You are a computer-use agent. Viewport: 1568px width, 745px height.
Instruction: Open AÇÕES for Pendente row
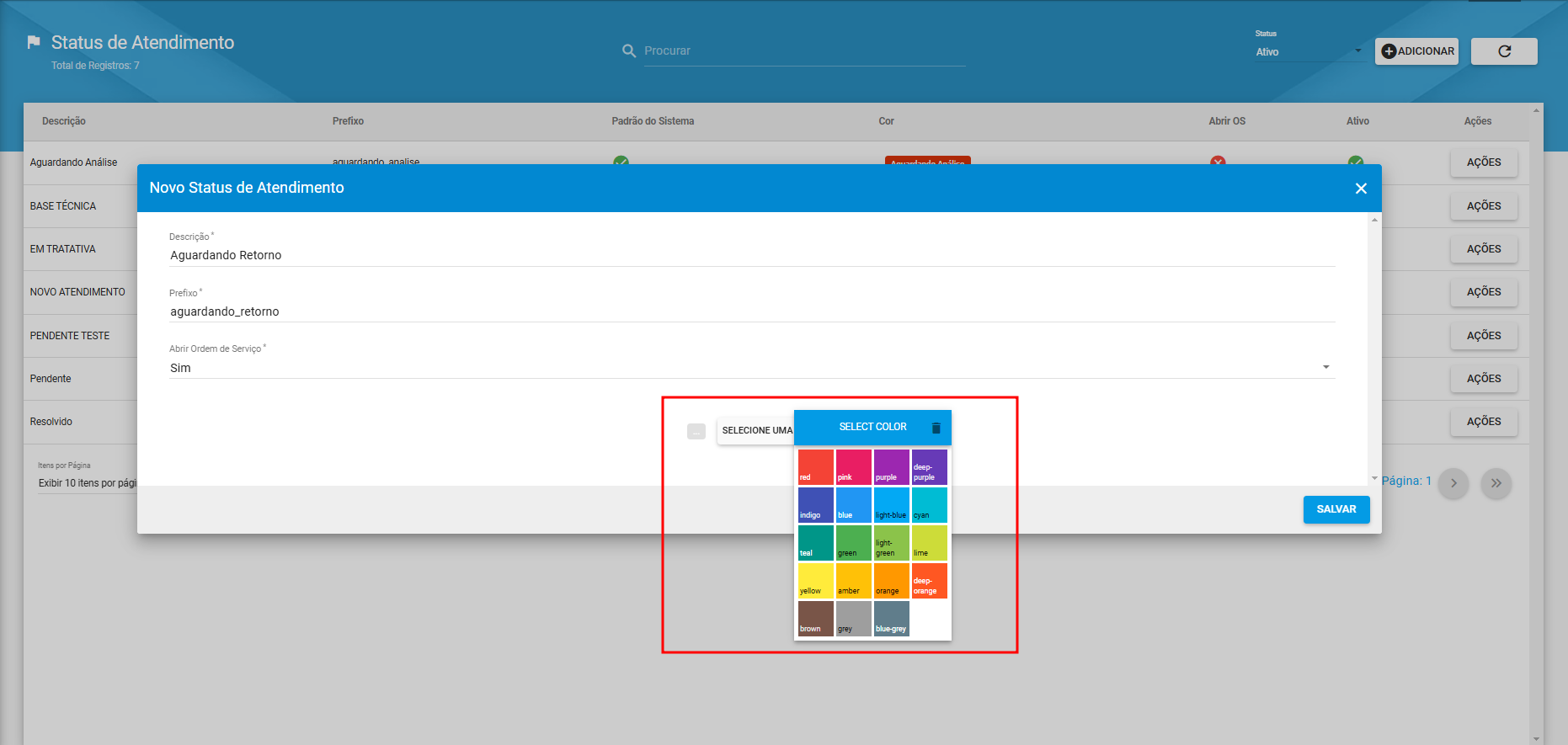(x=1484, y=379)
